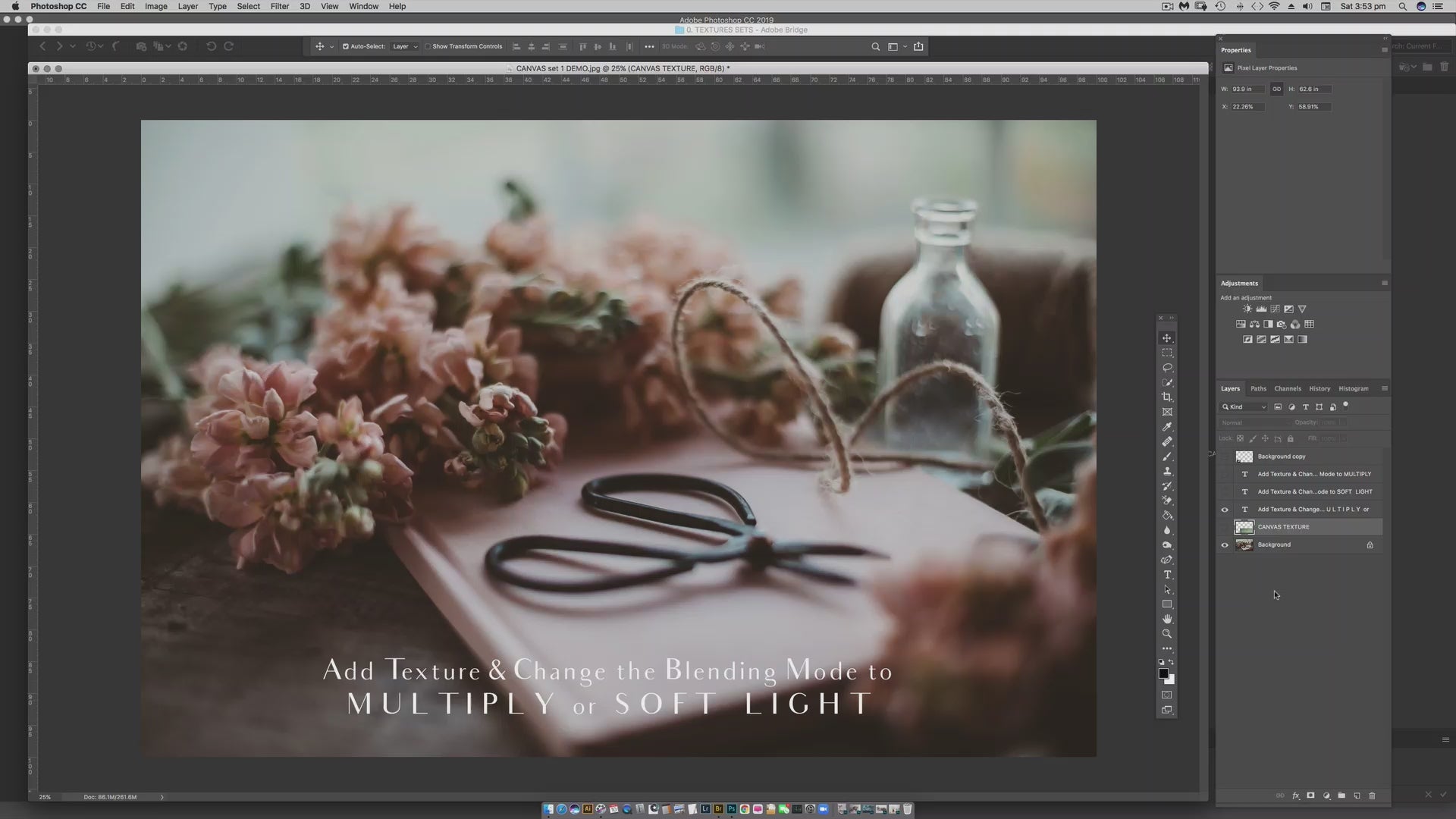Viewport: 1456px width, 819px height.
Task: Enable Show Transform Controls checkbox
Action: point(428,46)
